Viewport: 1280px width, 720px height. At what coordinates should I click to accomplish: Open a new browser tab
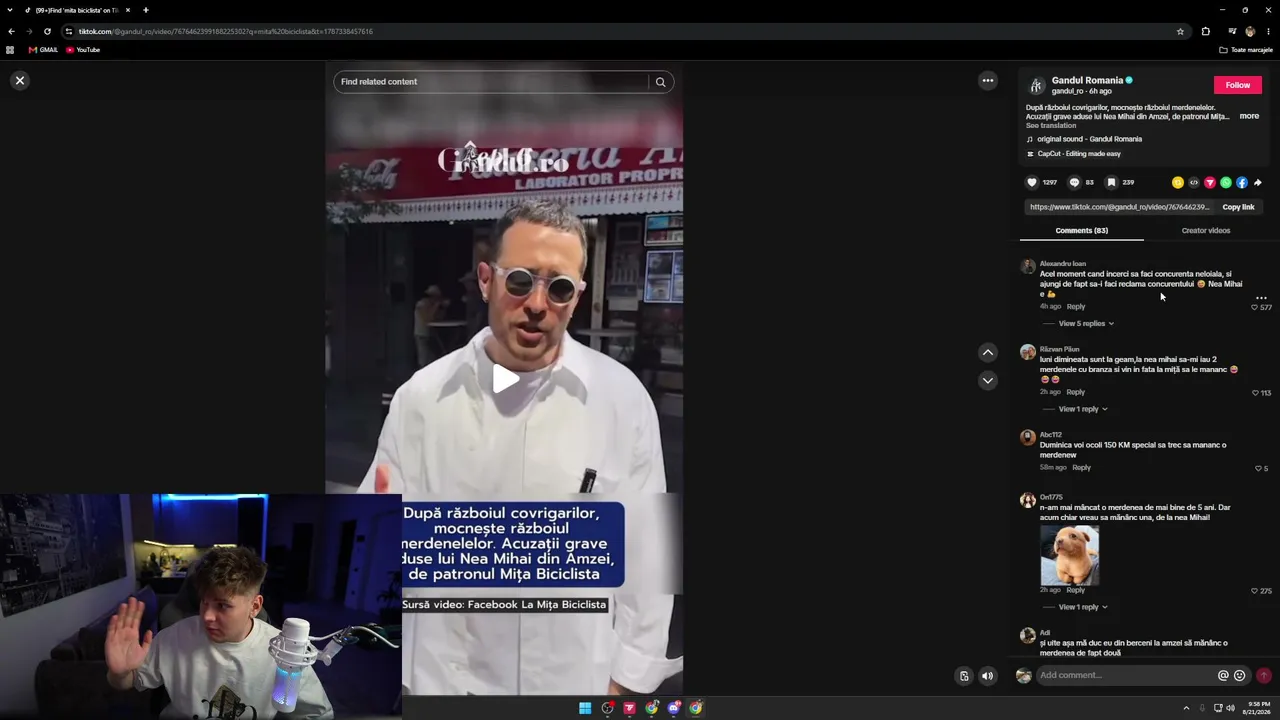(145, 10)
